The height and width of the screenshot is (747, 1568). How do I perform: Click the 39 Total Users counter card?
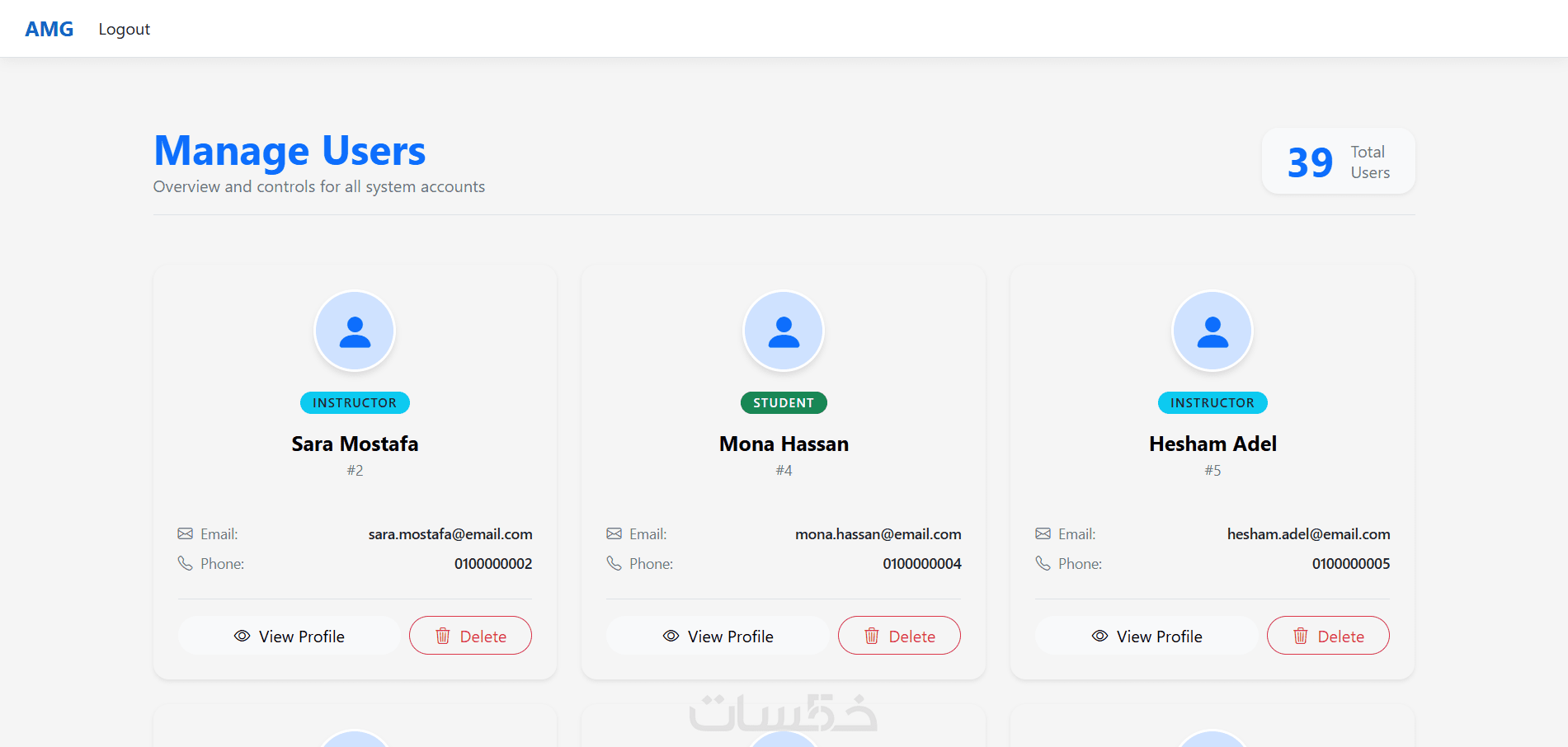click(1338, 162)
